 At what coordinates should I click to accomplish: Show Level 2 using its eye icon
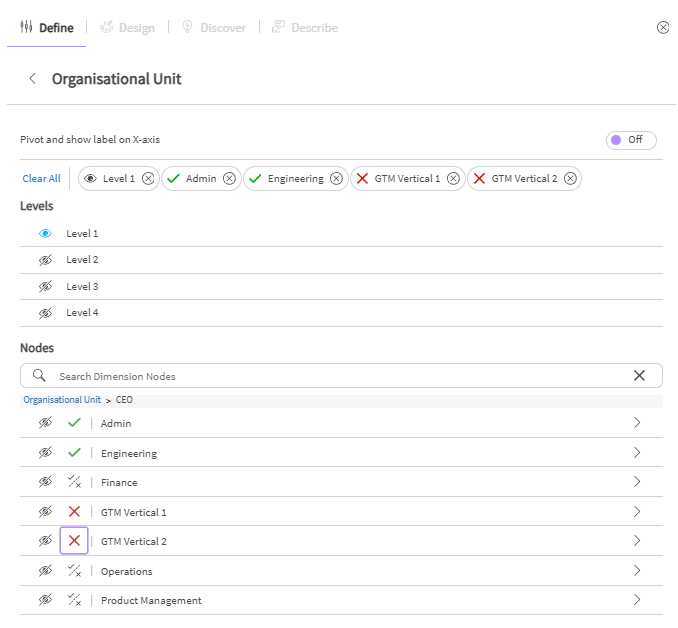[45, 260]
